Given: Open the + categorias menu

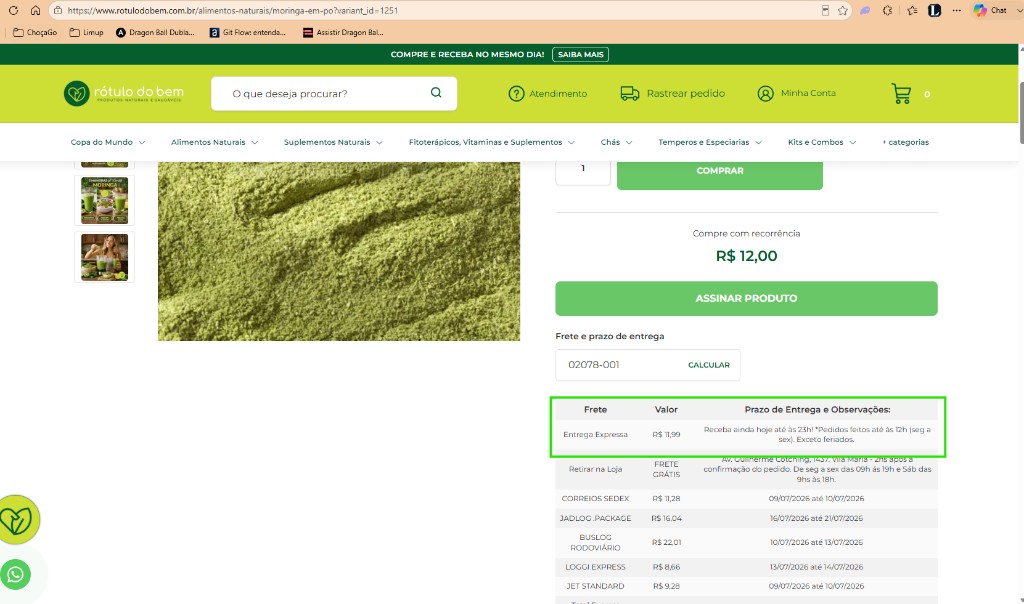Looking at the screenshot, I should click(x=905, y=142).
